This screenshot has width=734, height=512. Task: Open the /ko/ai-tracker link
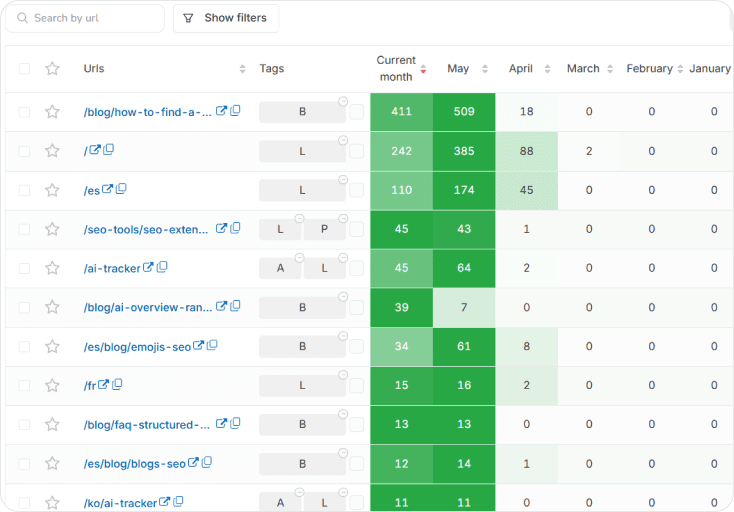click(x=120, y=503)
